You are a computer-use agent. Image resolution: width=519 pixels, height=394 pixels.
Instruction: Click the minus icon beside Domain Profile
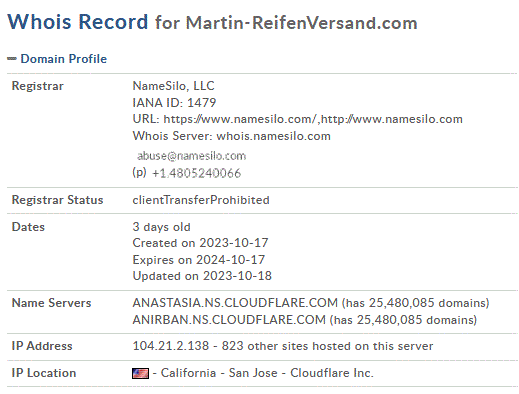coord(12,59)
